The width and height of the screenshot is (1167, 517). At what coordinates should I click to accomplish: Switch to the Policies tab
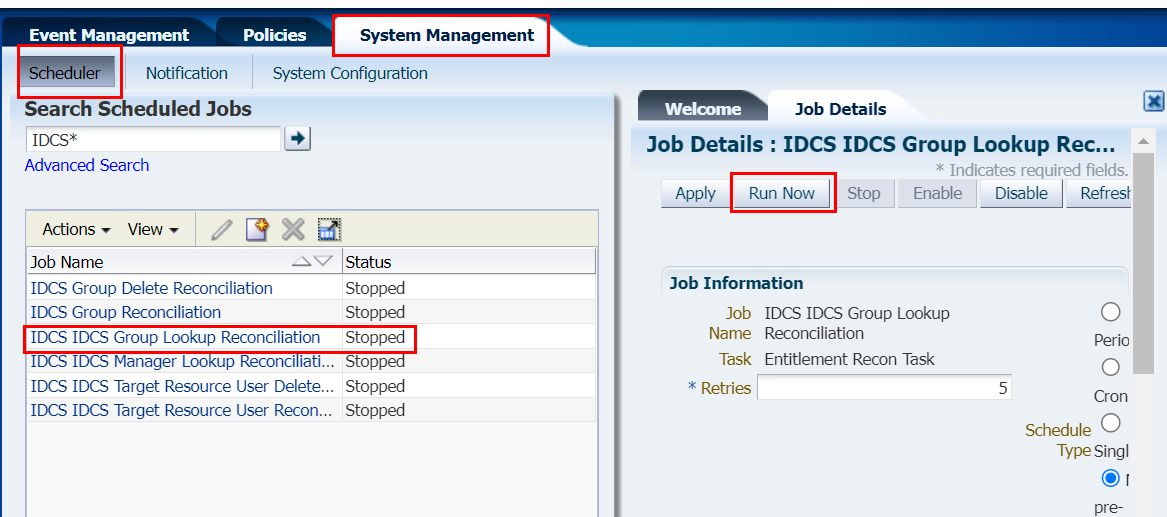pyautogui.click(x=275, y=35)
